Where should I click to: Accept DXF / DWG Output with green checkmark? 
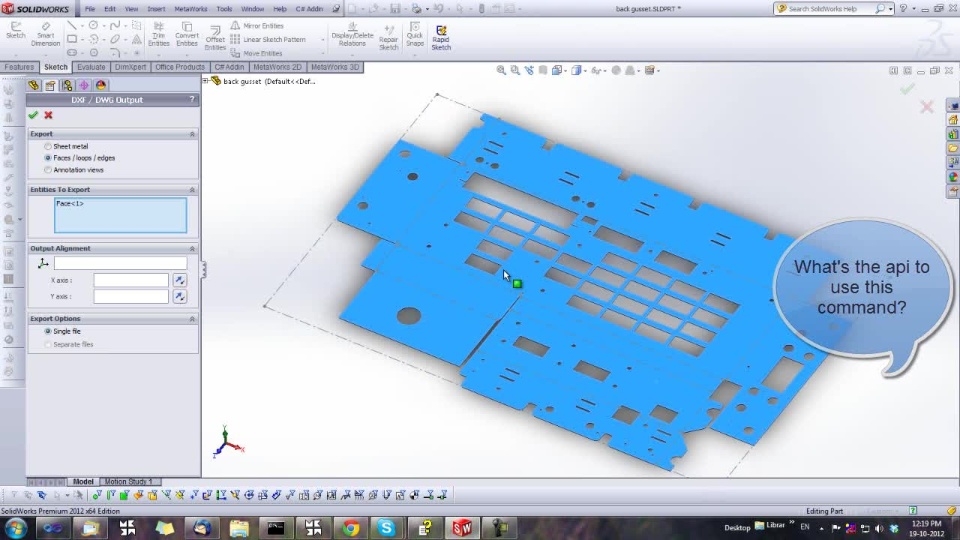tap(33, 115)
